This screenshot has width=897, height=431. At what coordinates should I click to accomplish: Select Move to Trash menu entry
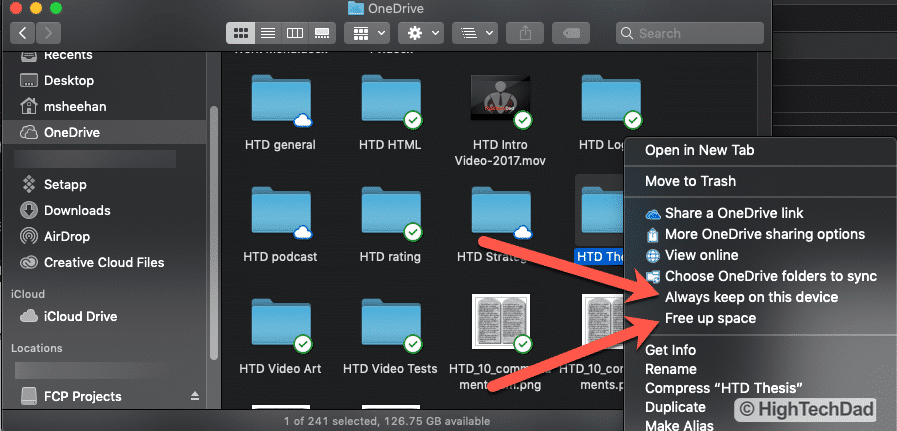tap(690, 181)
